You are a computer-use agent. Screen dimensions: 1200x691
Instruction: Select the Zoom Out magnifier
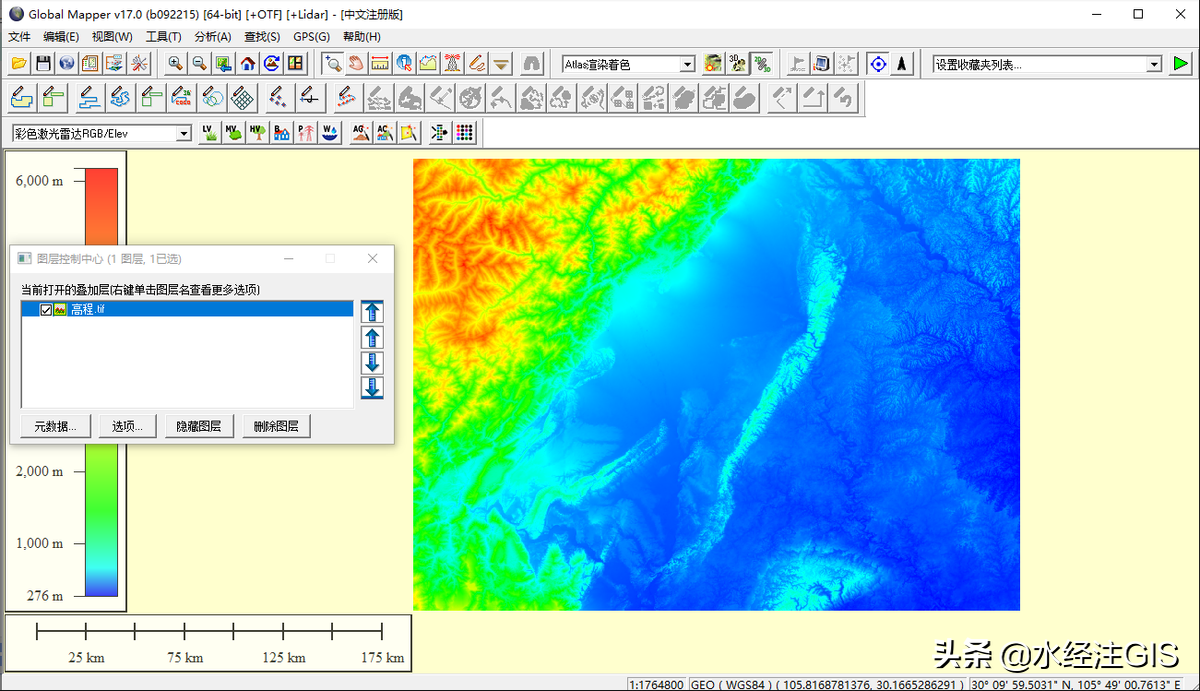(199, 63)
